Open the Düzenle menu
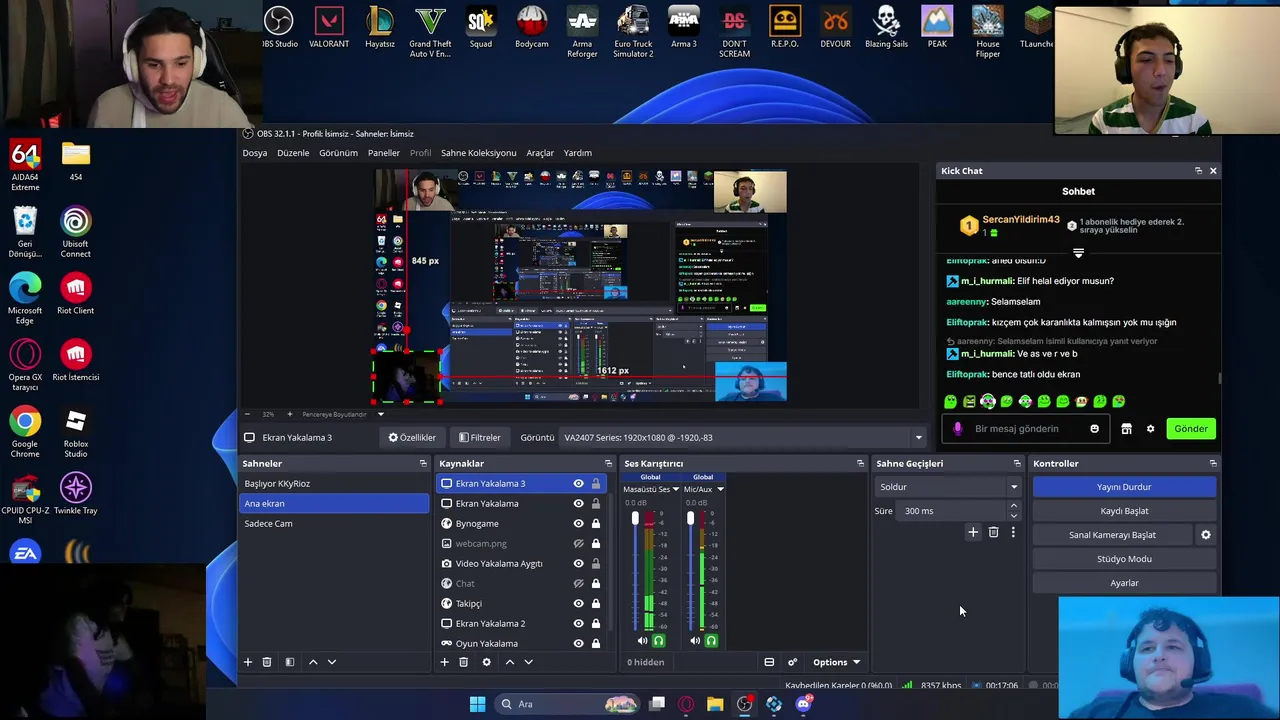The height and width of the screenshot is (720, 1280). pyautogui.click(x=293, y=153)
